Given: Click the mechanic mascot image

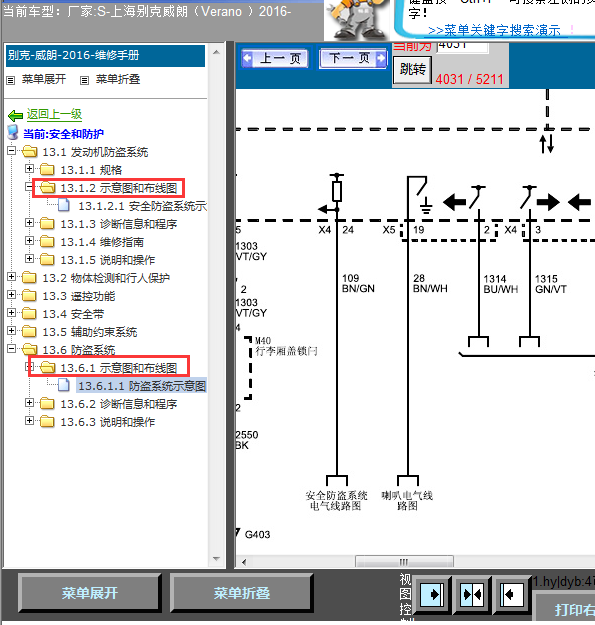Looking at the screenshot, I should point(357,19).
